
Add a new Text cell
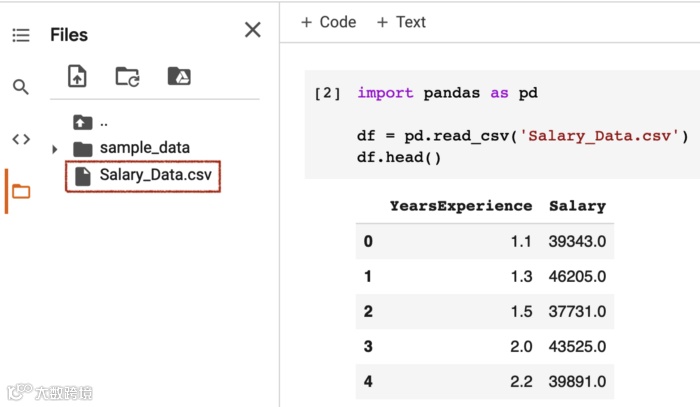tap(401, 22)
